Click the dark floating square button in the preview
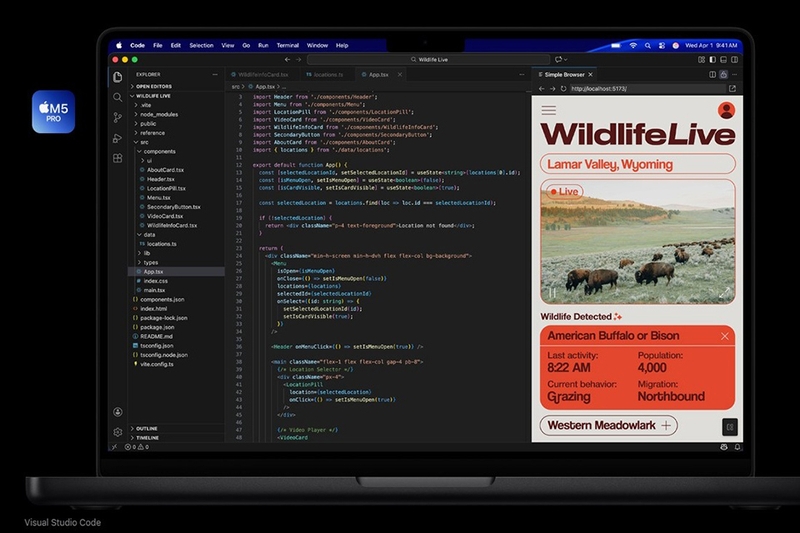Viewport: 800px width, 533px height. [730, 427]
